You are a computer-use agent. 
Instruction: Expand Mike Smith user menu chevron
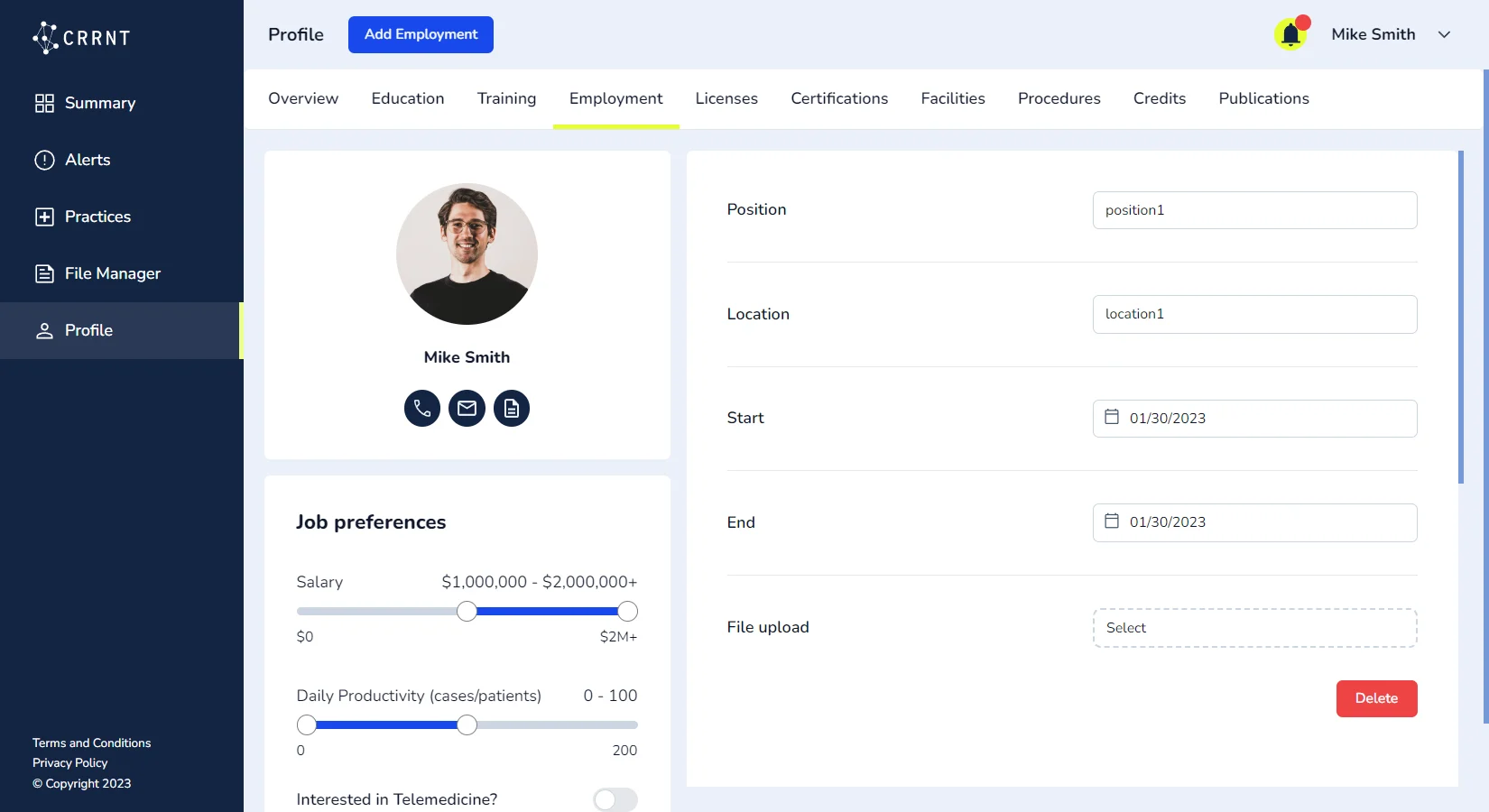pos(1444,34)
